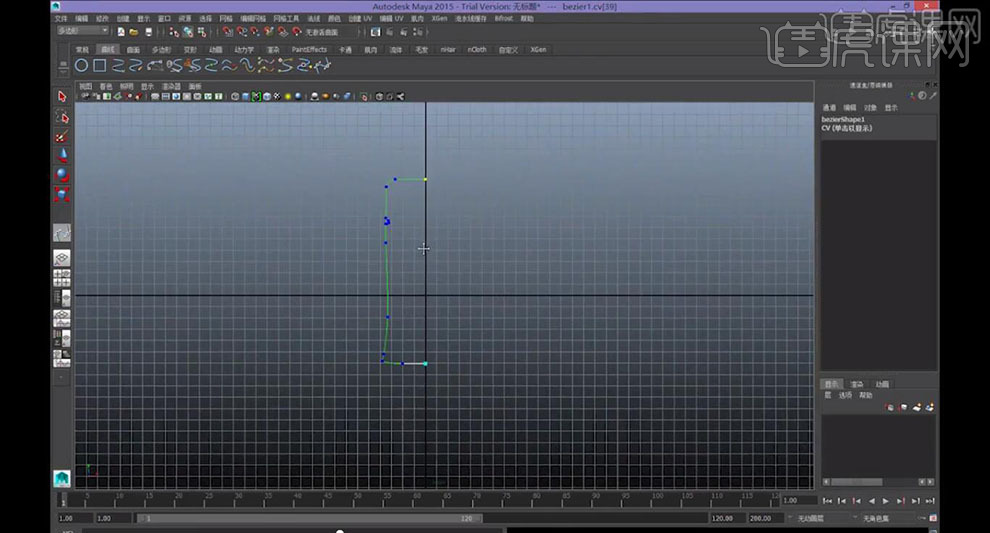The height and width of the screenshot is (533, 990).
Task: Activate the Scale tool cube icon
Action: pyautogui.click(x=62, y=195)
